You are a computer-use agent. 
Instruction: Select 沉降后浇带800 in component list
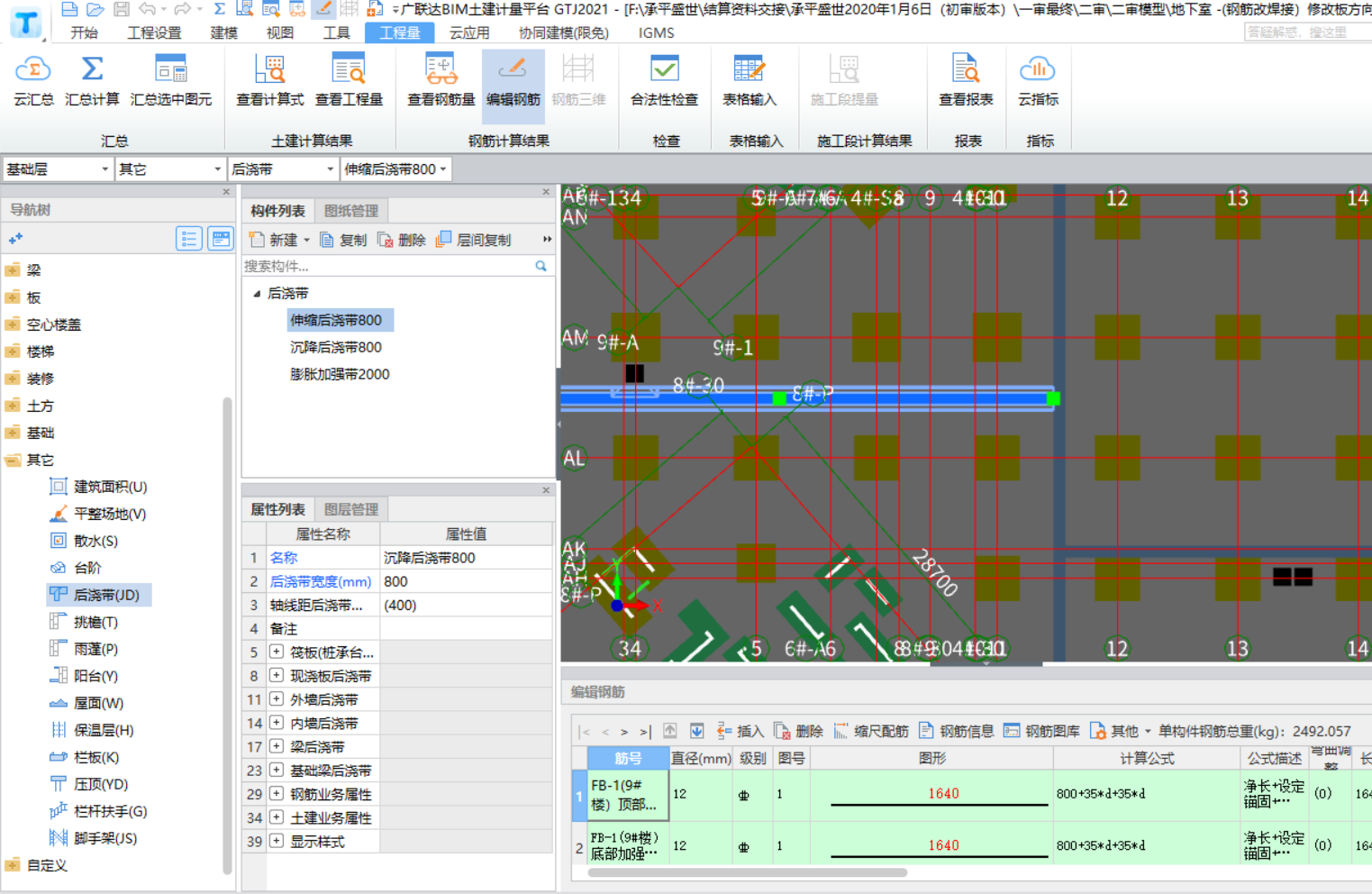335,347
